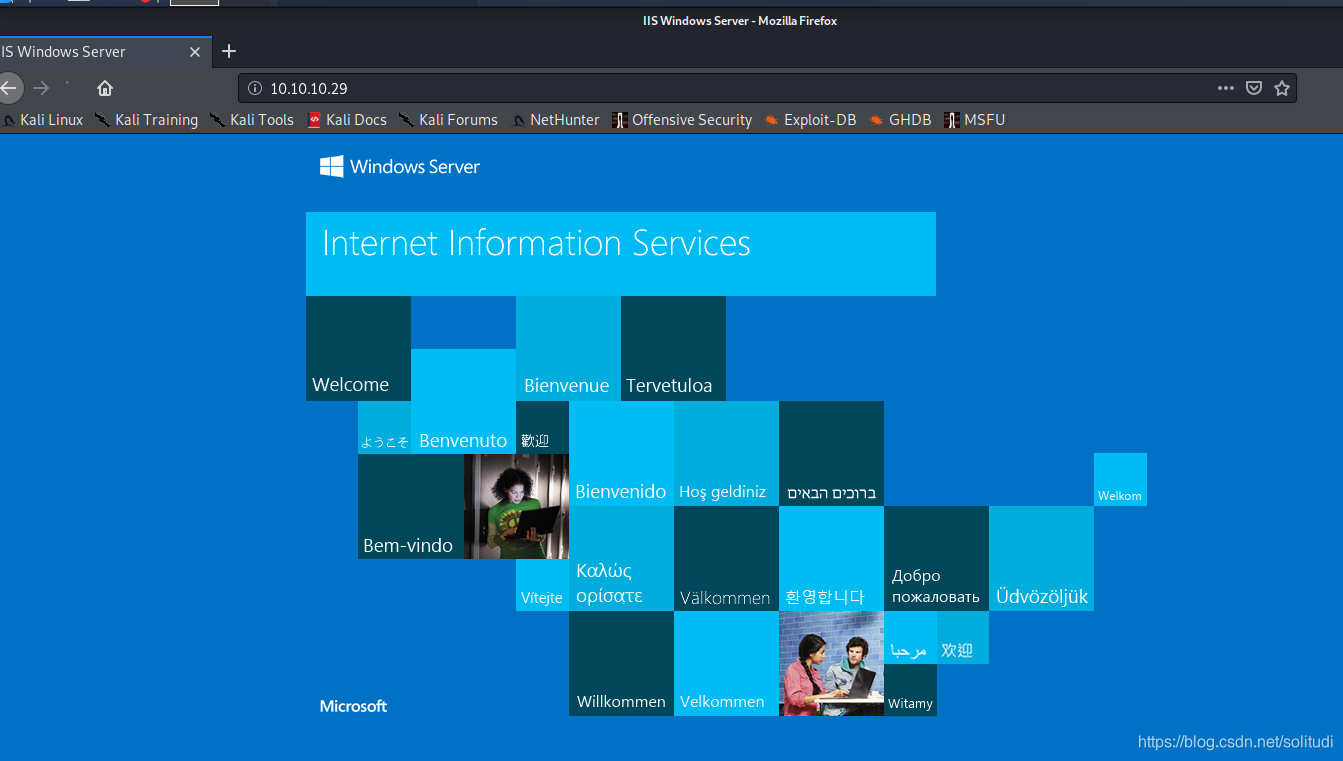The height and width of the screenshot is (761, 1343).
Task: Click the ようこそ tile
Action: (384, 427)
